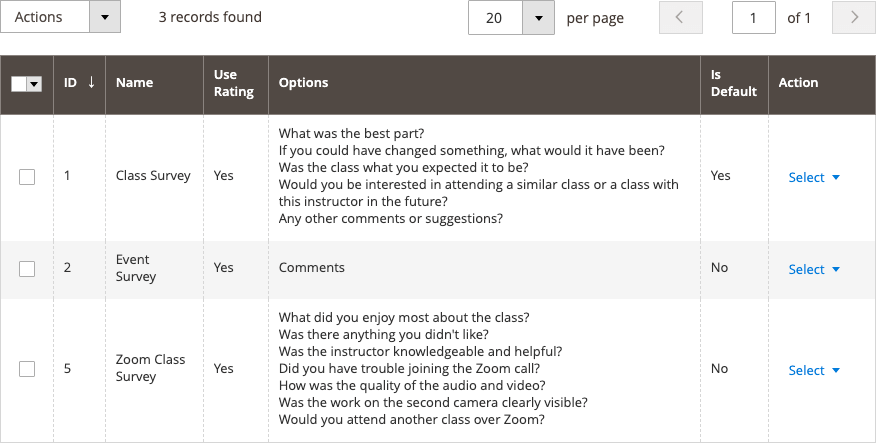Check the Class Survey row checkbox
This screenshot has height=443, width=876.
coord(27,177)
